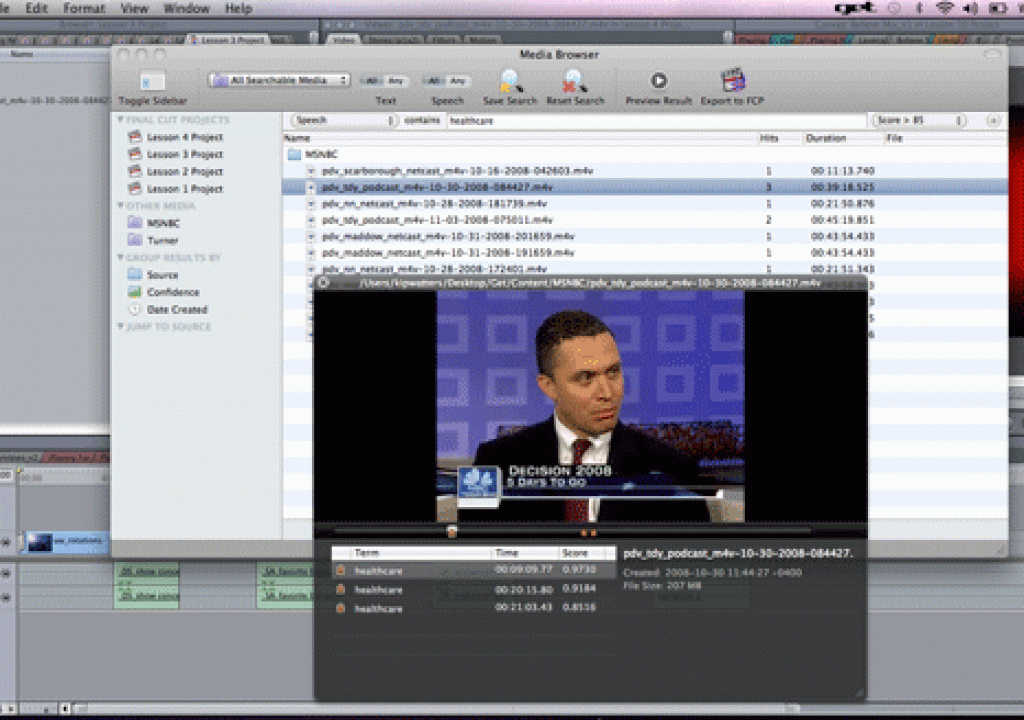This screenshot has height=720, width=1024.
Task: Add a search criterion with plus button
Action: pos(993,120)
